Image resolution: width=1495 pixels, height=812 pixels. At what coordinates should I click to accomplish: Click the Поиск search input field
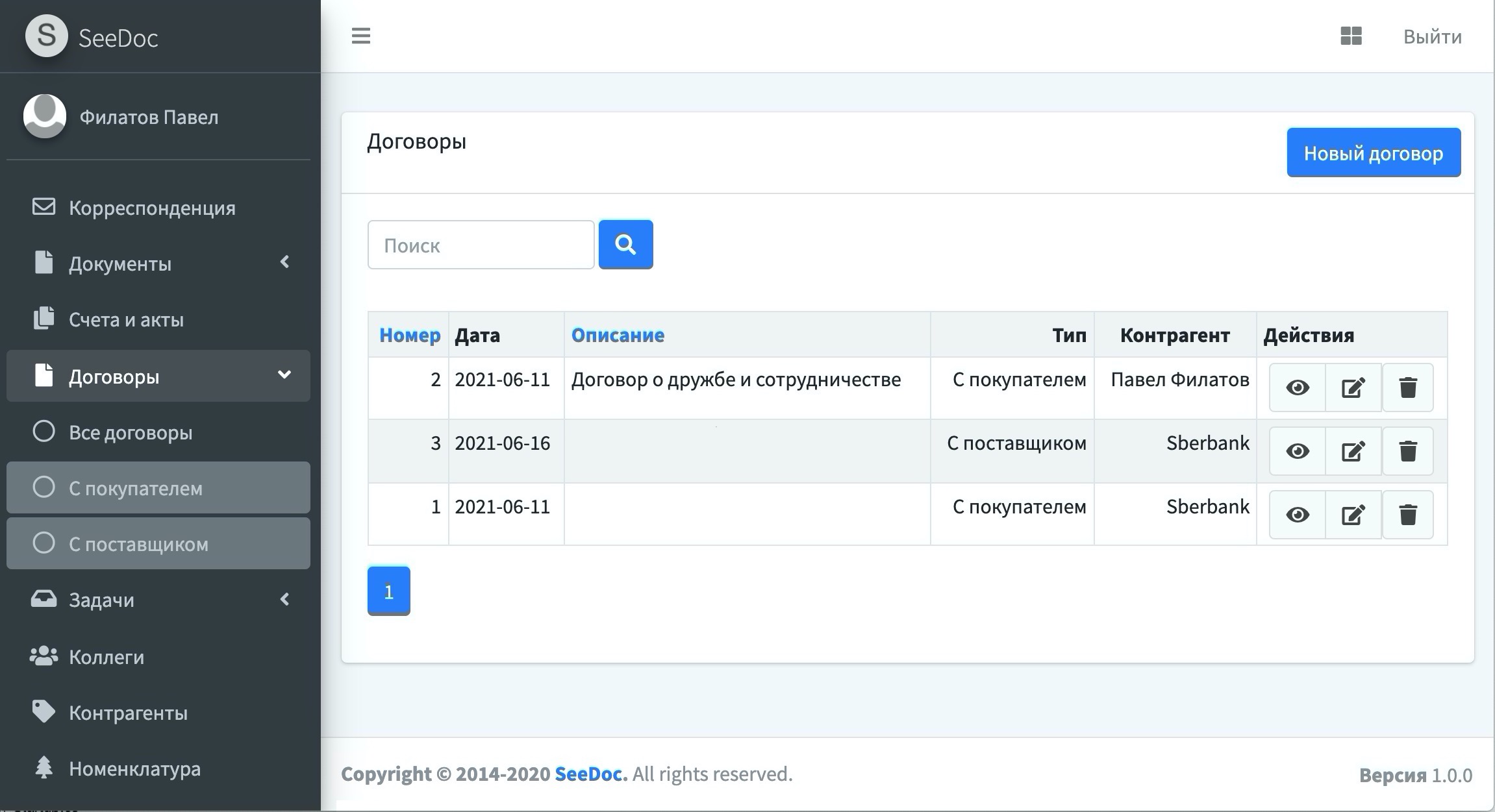click(x=481, y=245)
